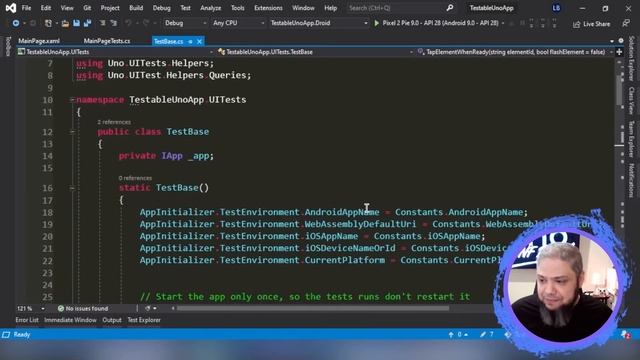
Task: Click the search magnifier icon
Action: [449, 8]
